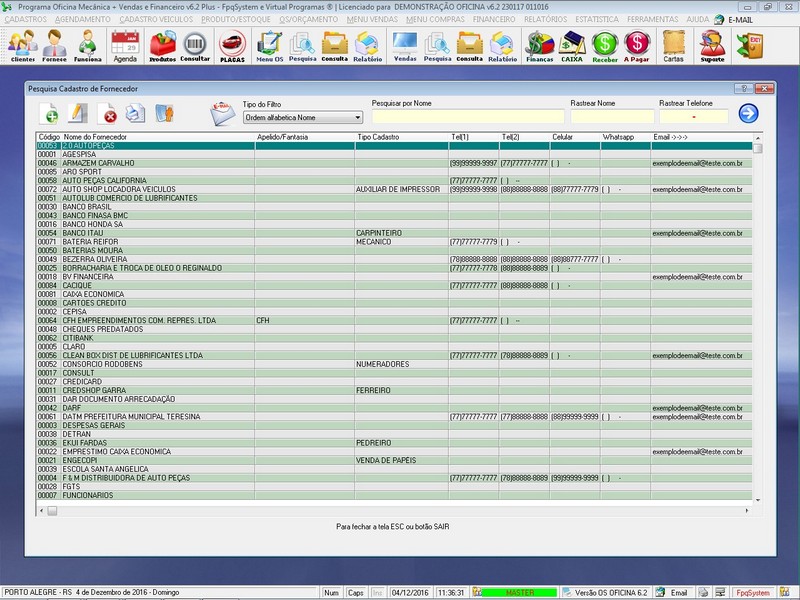Image resolution: width=800 pixels, height=600 pixels.
Task: Select the AGESPISA row
Action: [x=394, y=154]
